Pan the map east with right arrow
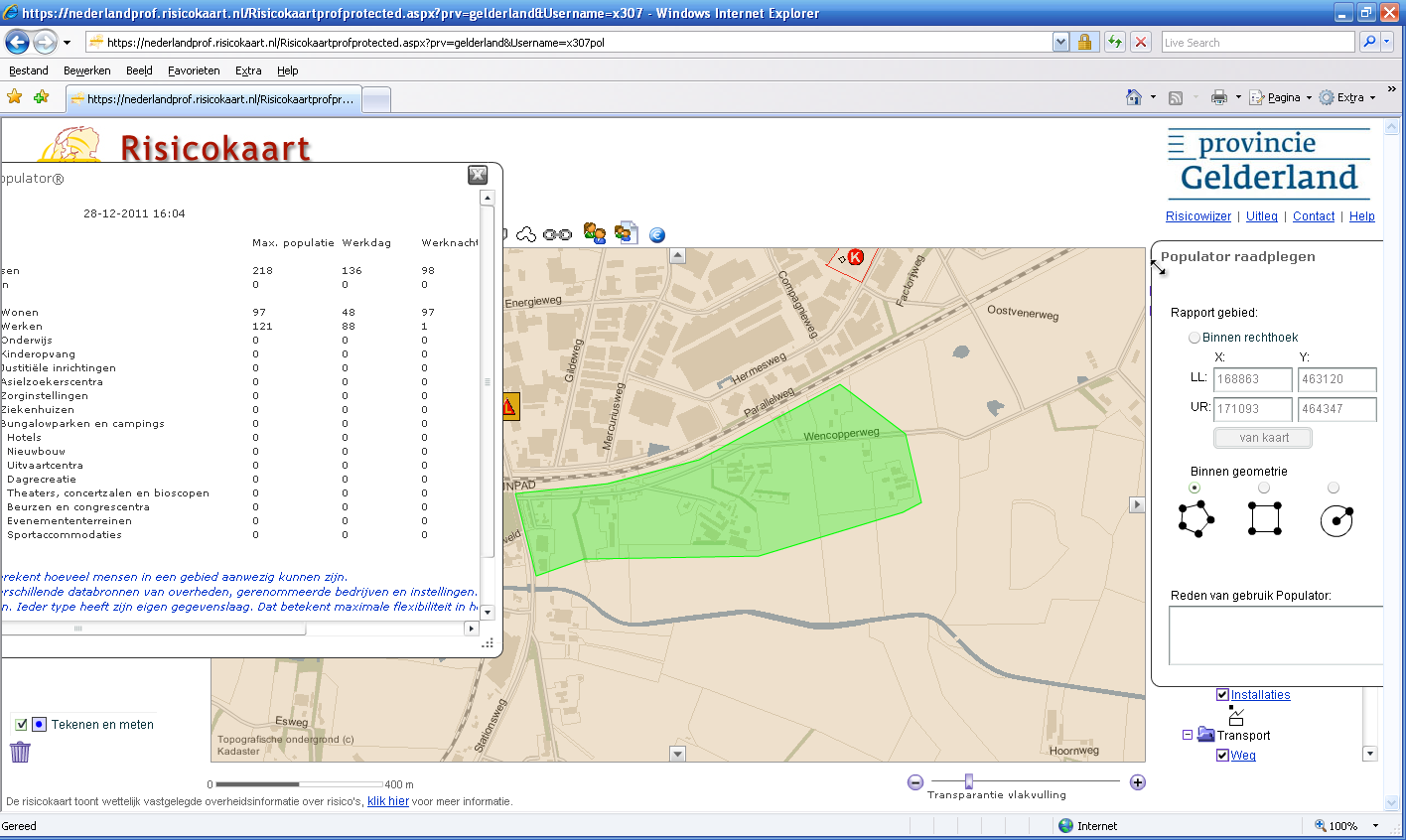 1138,505
